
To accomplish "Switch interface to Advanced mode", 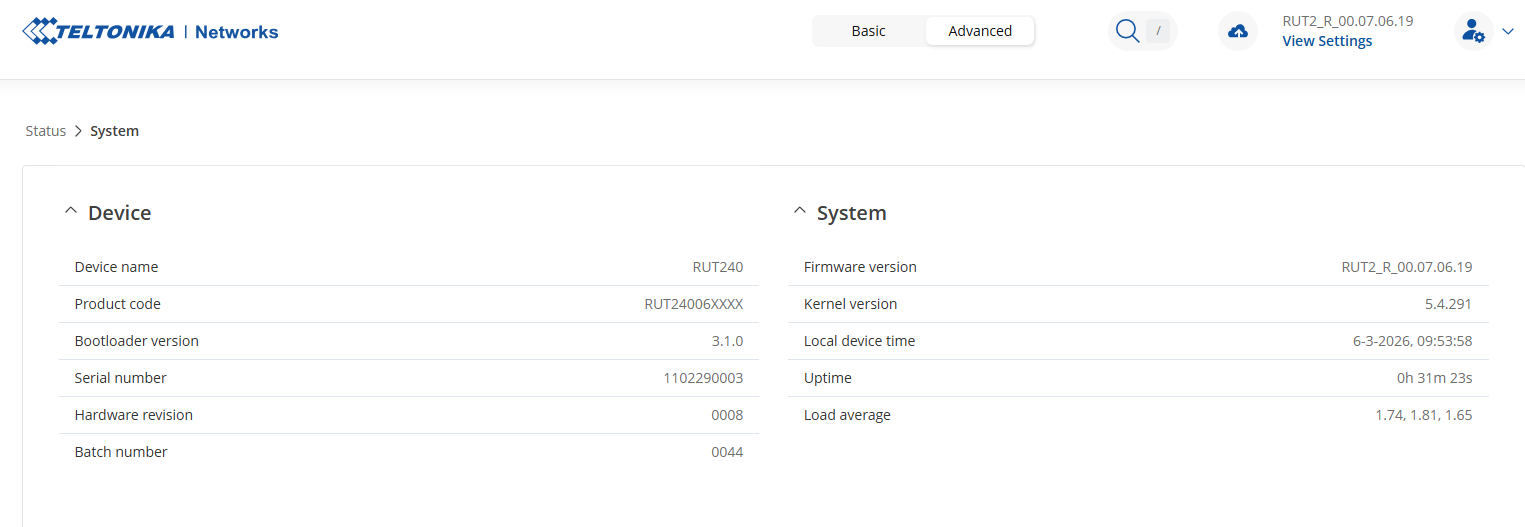I will (980, 31).
